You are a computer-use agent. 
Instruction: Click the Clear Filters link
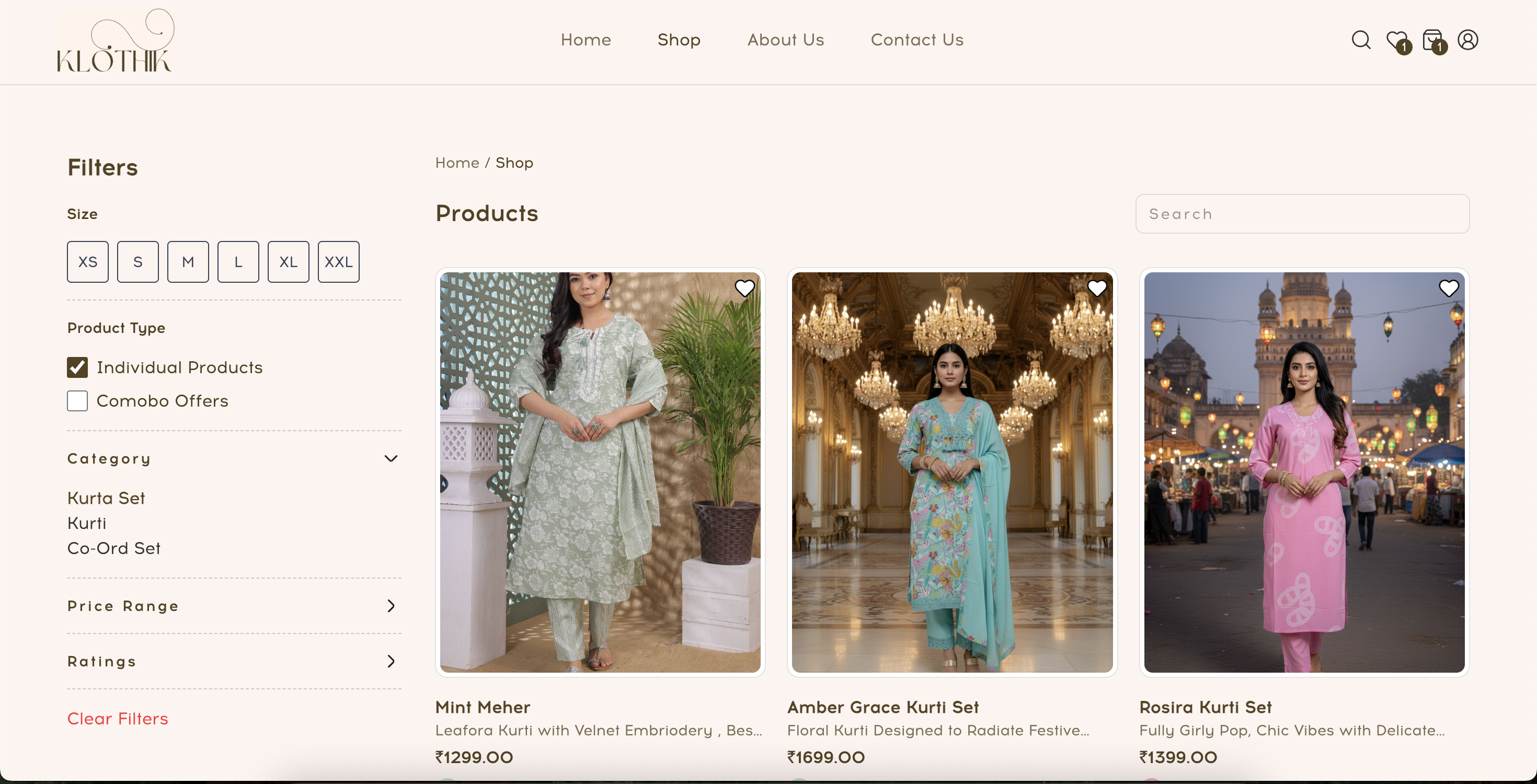(x=118, y=719)
